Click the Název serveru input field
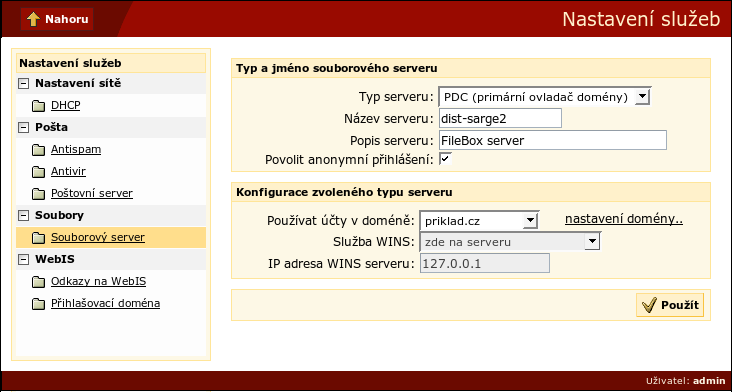The image size is (732, 392). pyautogui.click(x=500, y=119)
